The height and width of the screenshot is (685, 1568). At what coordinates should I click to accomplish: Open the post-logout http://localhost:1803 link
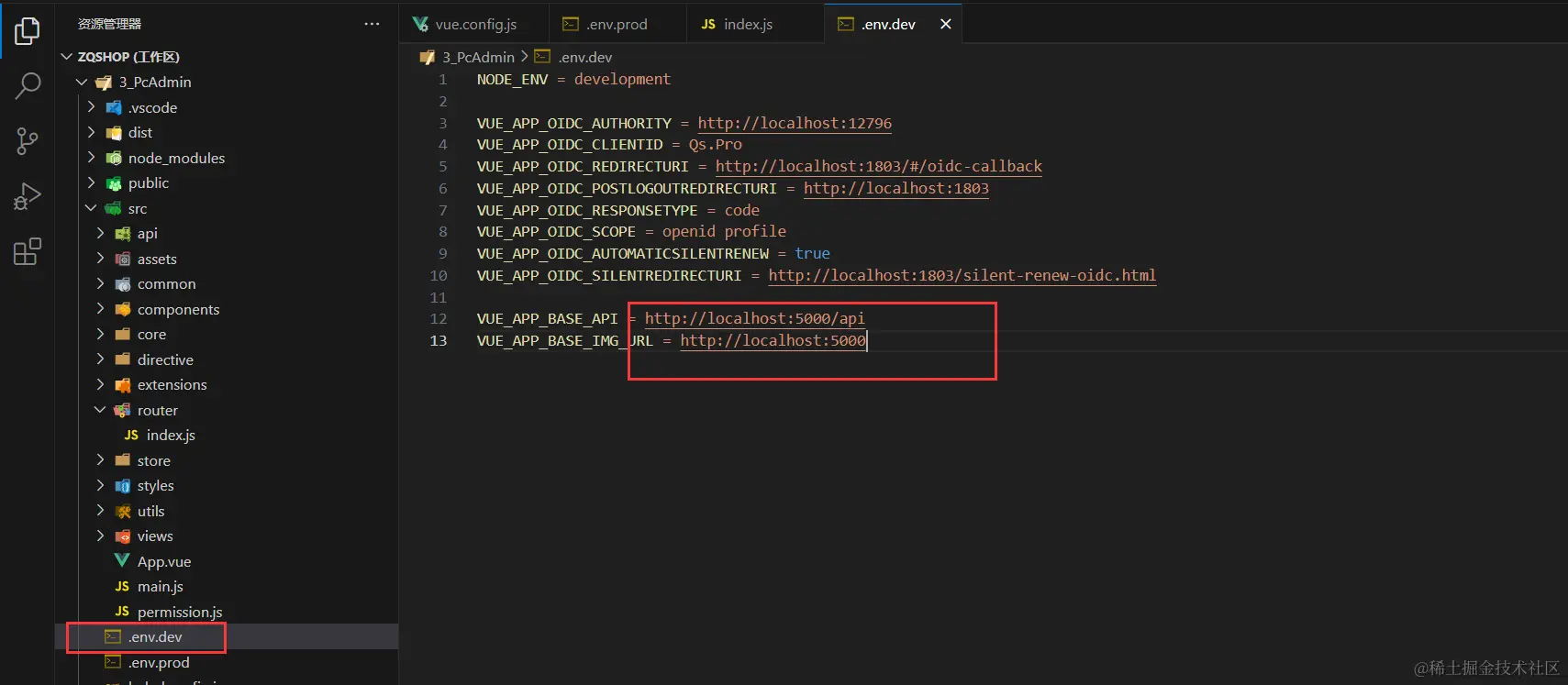[x=896, y=188]
